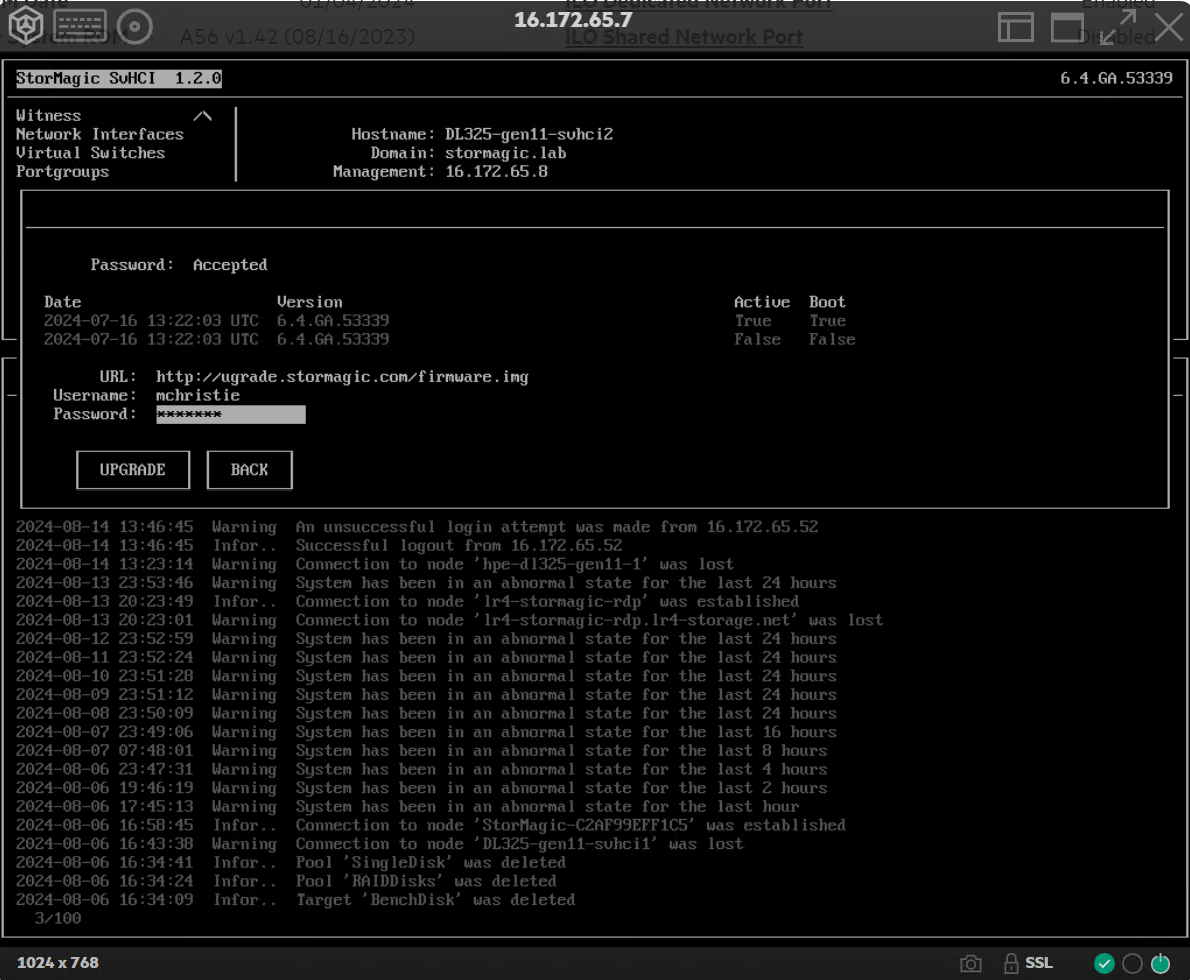Click the 'last 16 hours' abnormal state entry
Screen dimensions: 1190x980
427,732
